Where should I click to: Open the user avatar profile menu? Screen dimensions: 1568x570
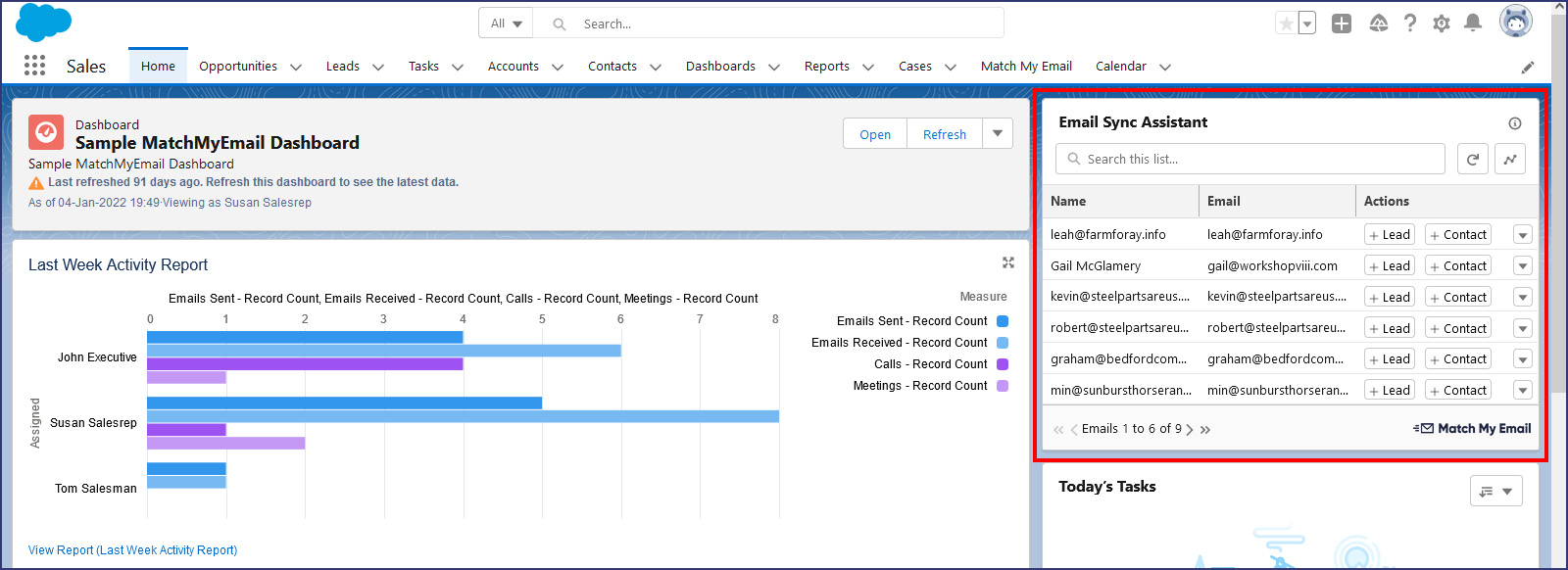click(1515, 22)
